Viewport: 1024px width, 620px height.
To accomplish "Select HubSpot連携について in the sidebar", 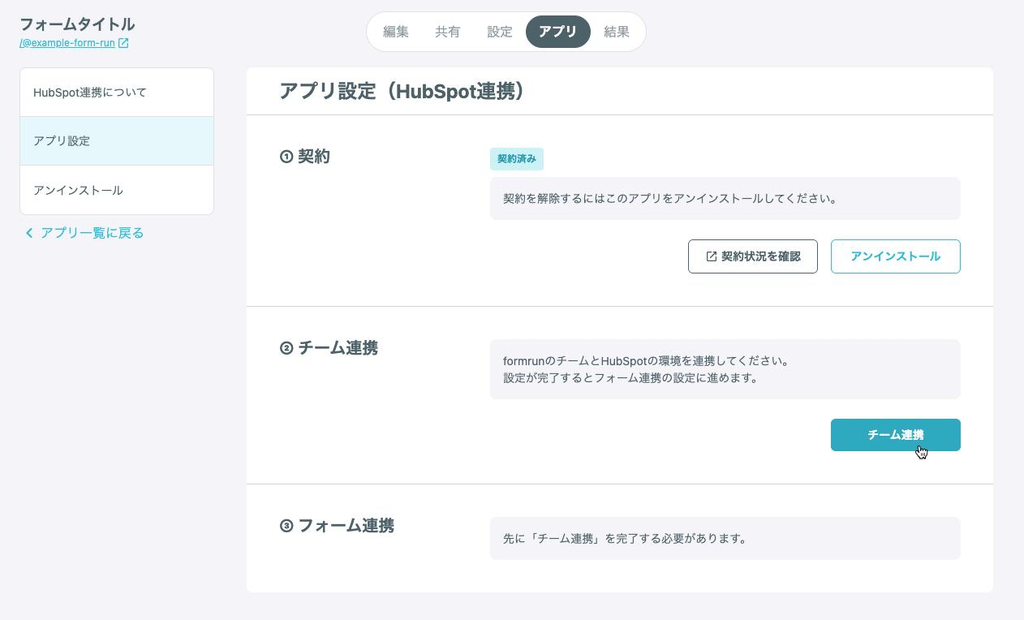I will click(x=117, y=92).
